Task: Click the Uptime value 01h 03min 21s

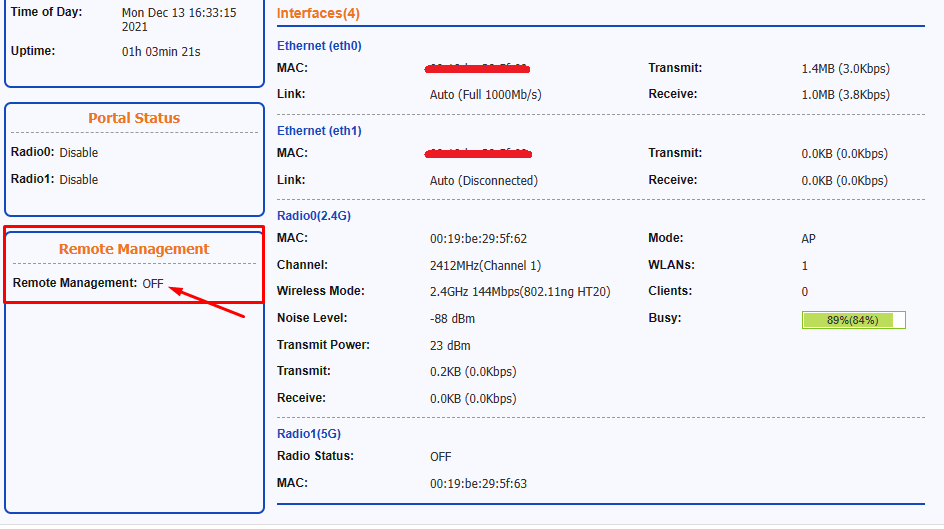Action: click(x=161, y=52)
